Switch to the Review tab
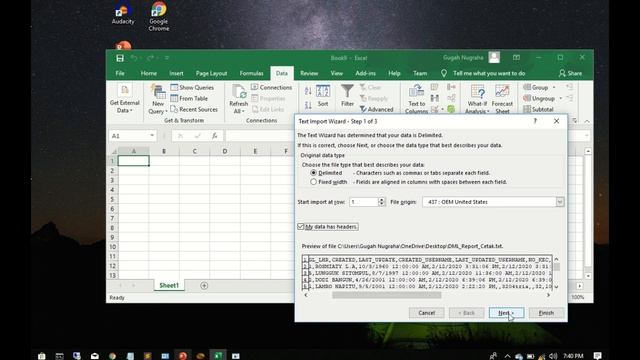Image resolution: width=640 pixels, height=360 pixels. click(x=309, y=73)
